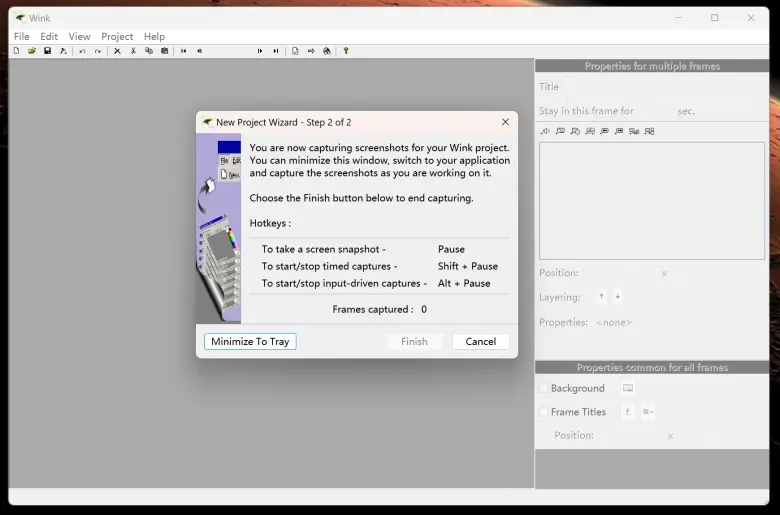The width and height of the screenshot is (780, 515).
Task: Click the wizard illustration image
Action: [x=219, y=228]
